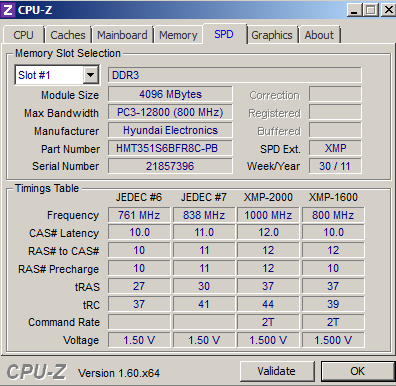The width and height of the screenshot is (396, 386).
Task: Click CAS# Latency 12.0 under XMP-2000
Action: (x=268, y=232)
